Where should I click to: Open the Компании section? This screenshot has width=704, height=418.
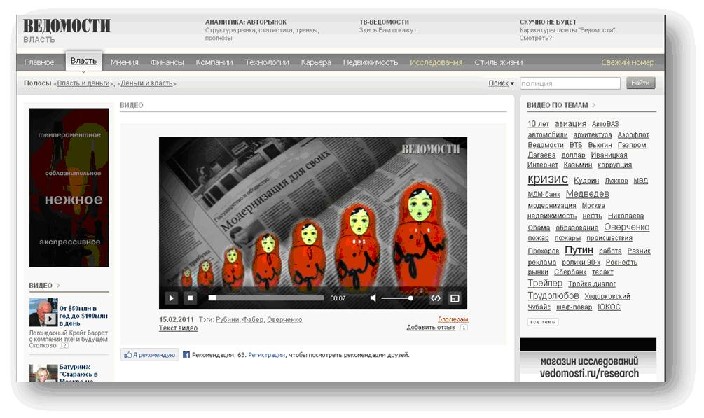[214, 62]
